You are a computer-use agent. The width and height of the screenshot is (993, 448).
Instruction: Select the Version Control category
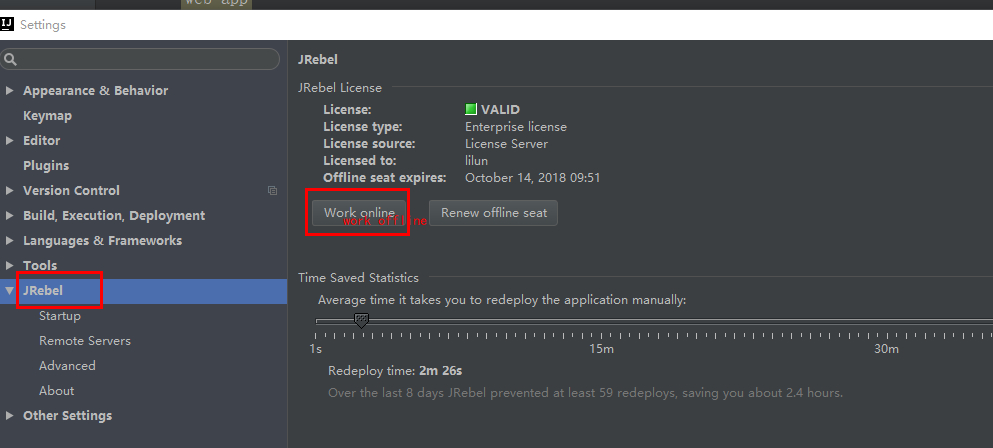pyautogui.click(x=72, y=191)
